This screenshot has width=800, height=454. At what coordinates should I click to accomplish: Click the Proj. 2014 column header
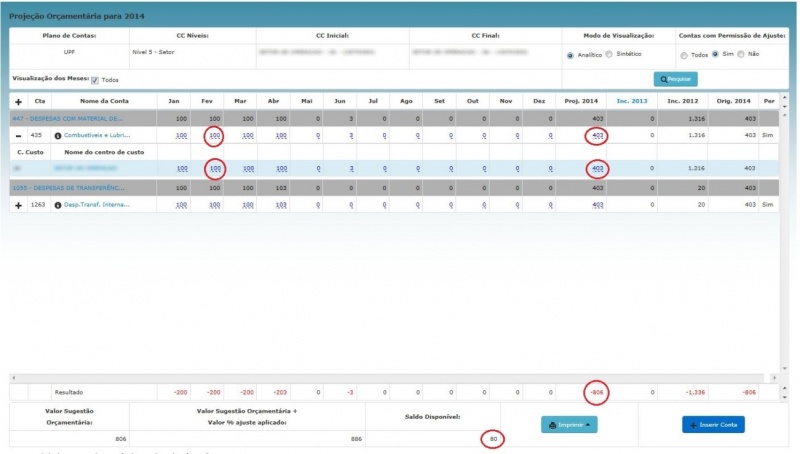coord(581,101)
